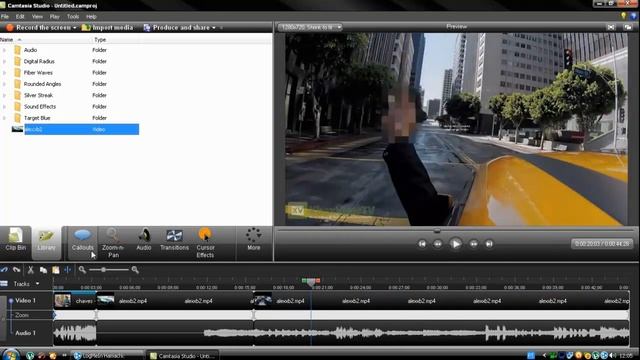Open the Transitions tool
This screenshot has width=640, height=360.
(174, 240)
